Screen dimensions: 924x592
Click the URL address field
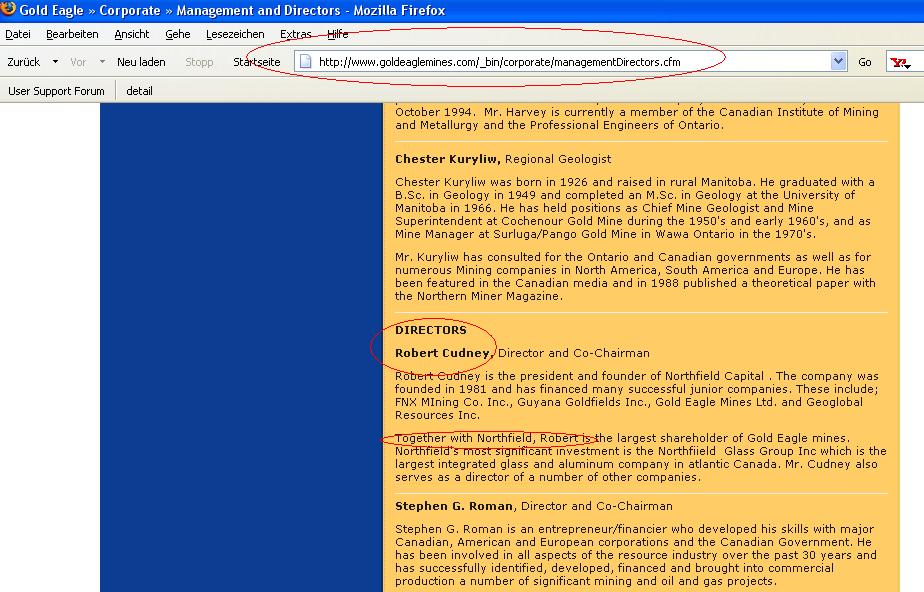pos(570,62)
